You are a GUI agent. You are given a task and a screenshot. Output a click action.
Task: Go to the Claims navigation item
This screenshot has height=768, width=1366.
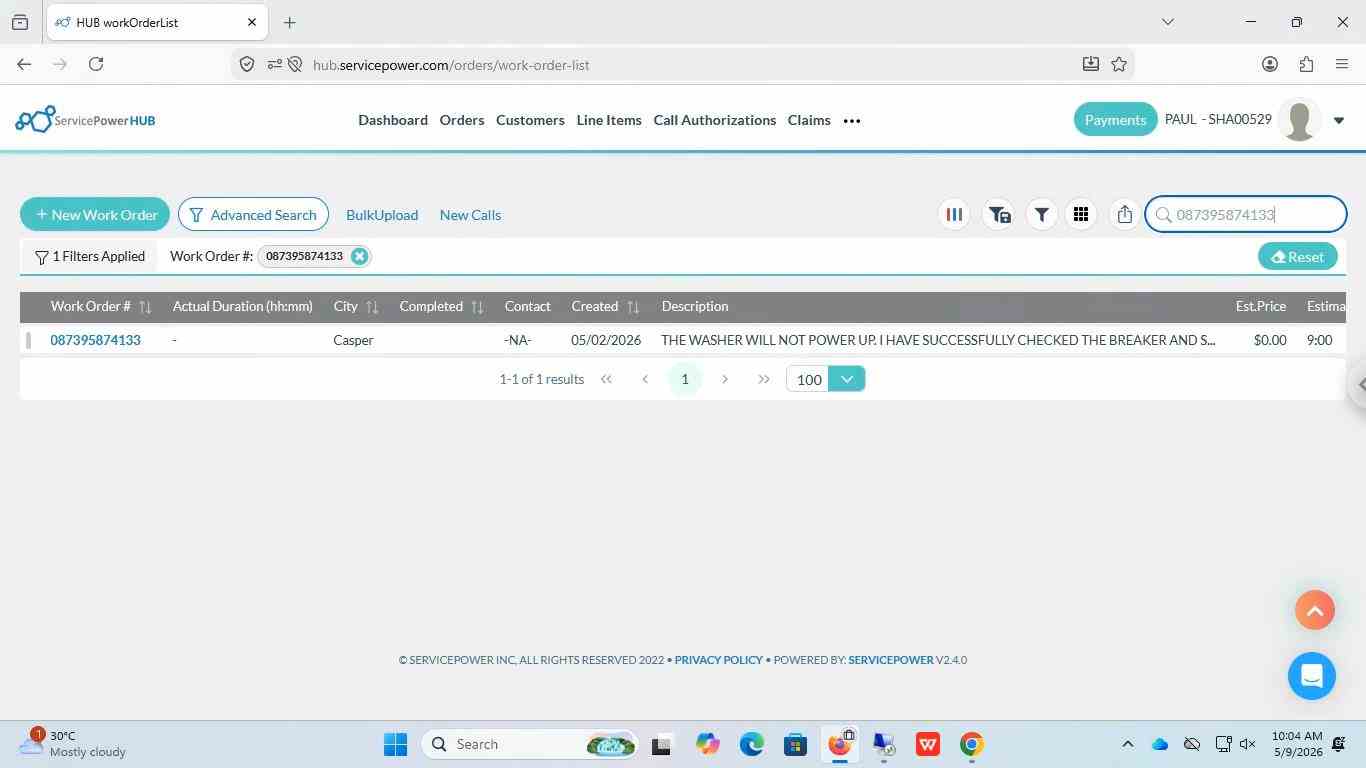tap(809, 120)
